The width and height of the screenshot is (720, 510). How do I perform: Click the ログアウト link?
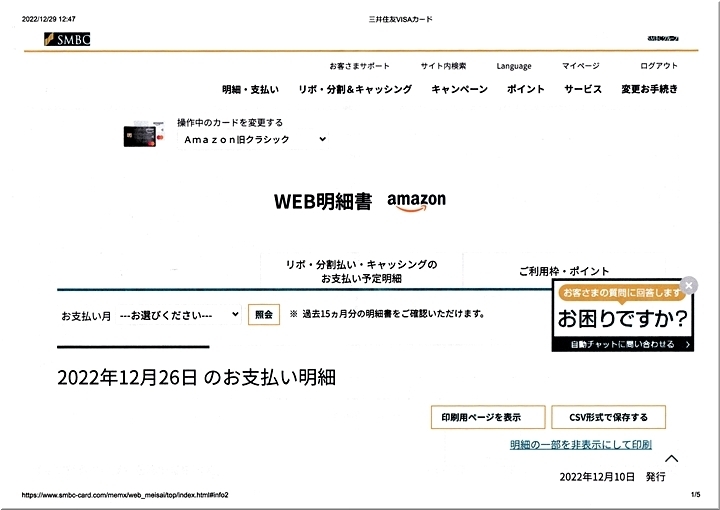coord(658,66)
